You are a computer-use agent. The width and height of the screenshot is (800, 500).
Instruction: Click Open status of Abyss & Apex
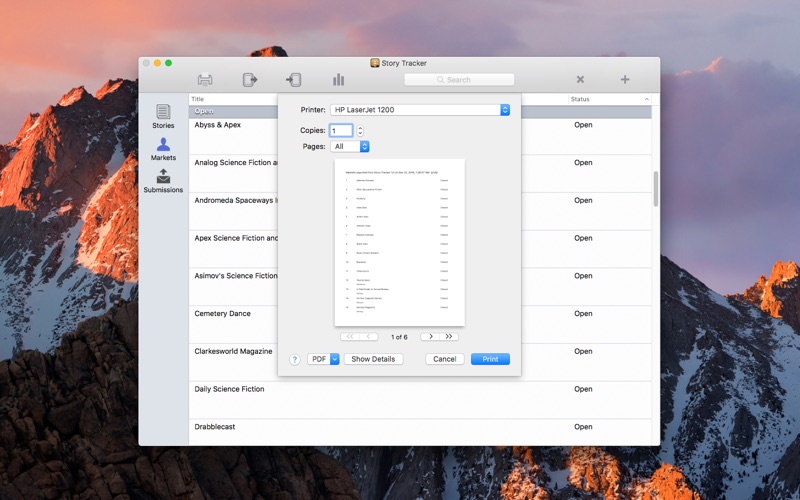[583, 124]
